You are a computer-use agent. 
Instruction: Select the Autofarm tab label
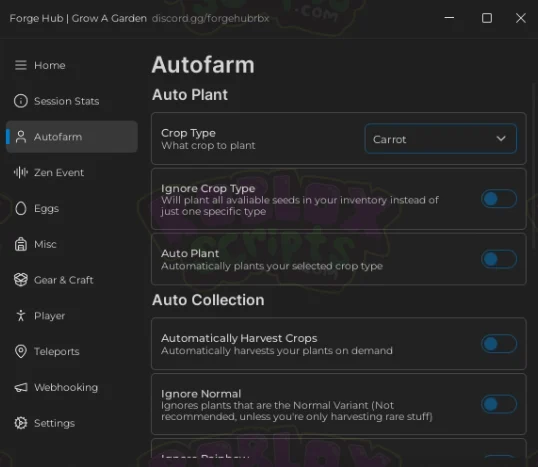click(58, 137)
